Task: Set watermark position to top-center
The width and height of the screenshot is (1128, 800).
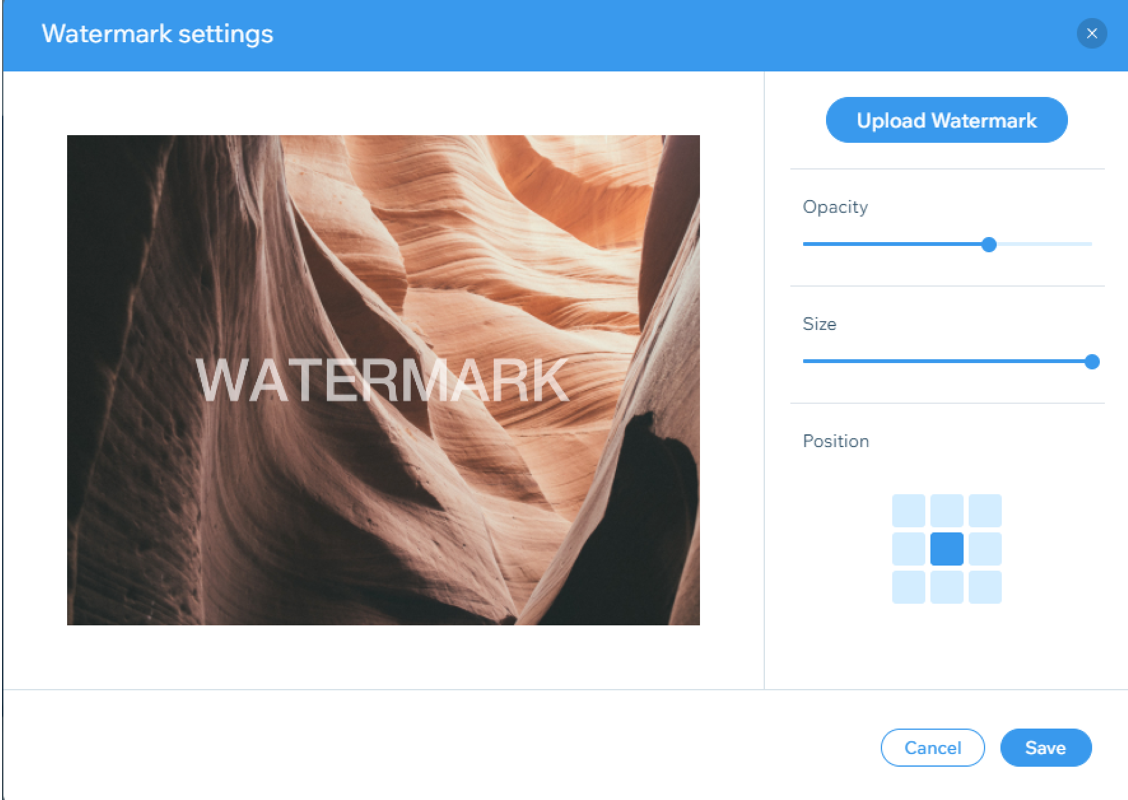Action: (x=947, y=511)
